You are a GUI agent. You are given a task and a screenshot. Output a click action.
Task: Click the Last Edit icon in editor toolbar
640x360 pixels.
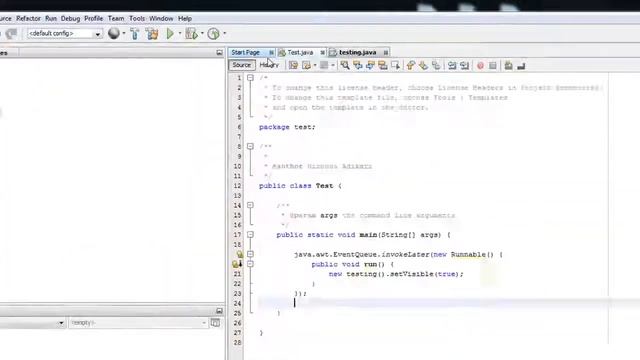click(293, 65)
